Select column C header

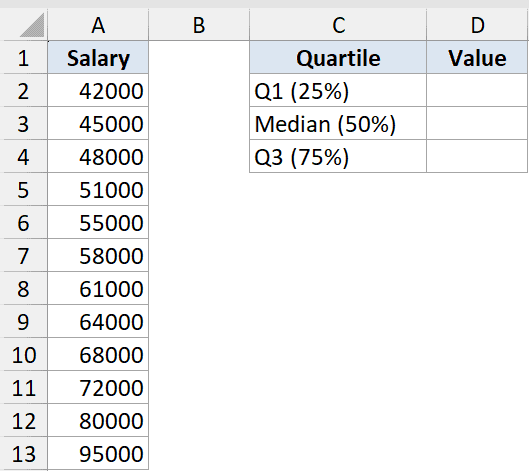pos(338,25)
